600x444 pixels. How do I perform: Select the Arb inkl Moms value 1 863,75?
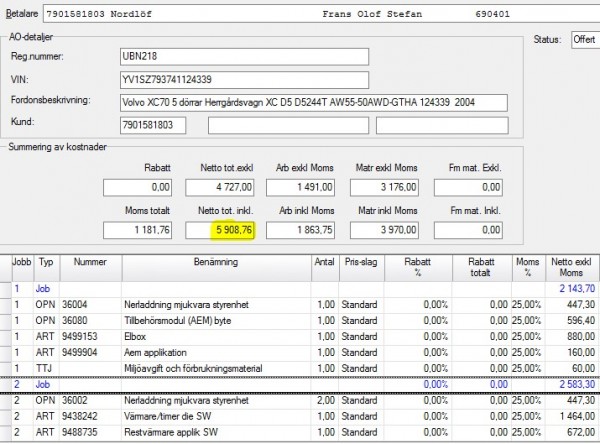click(300, 230)
